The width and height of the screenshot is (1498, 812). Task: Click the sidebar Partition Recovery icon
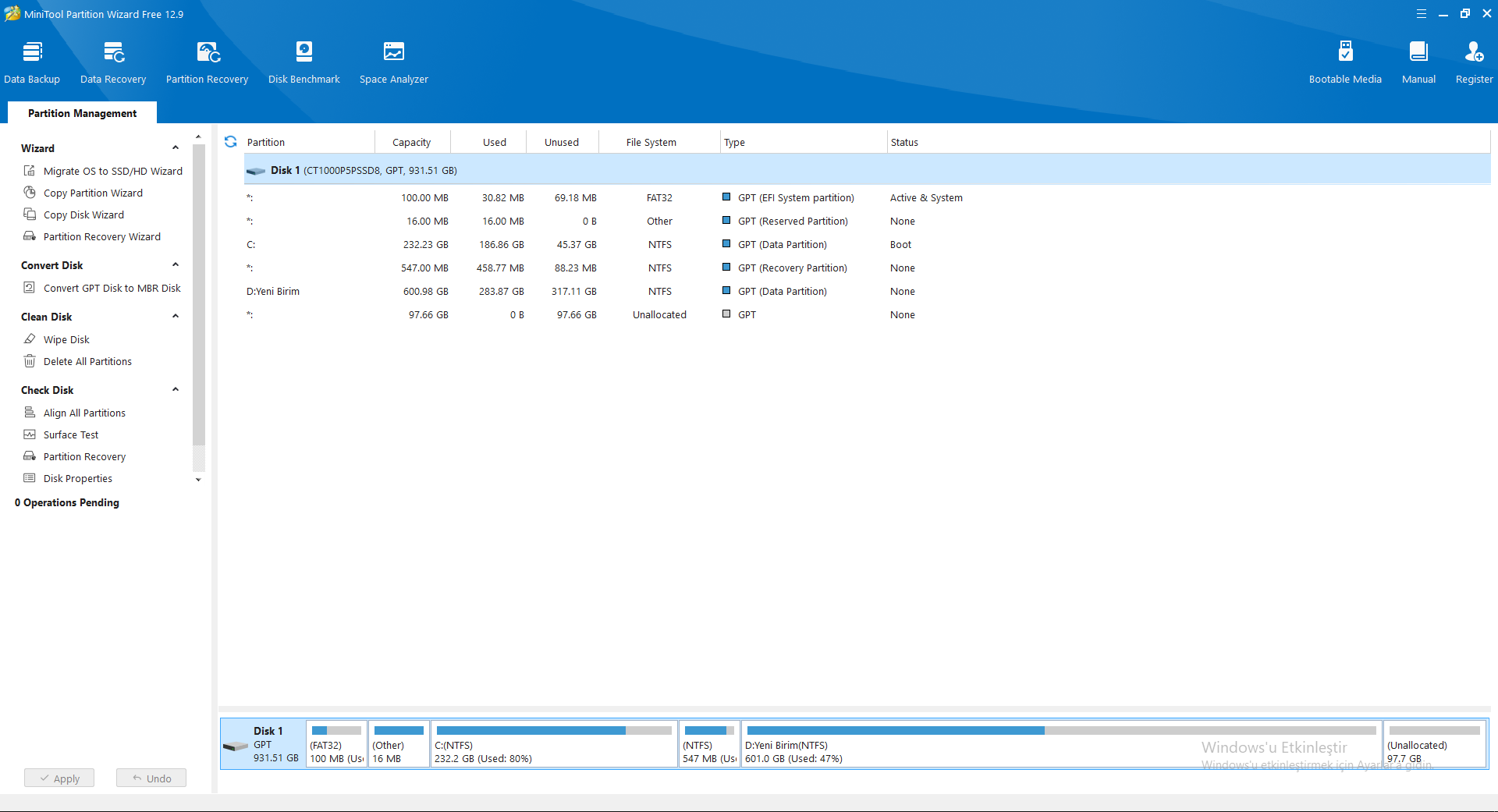(x=30, y=456)
